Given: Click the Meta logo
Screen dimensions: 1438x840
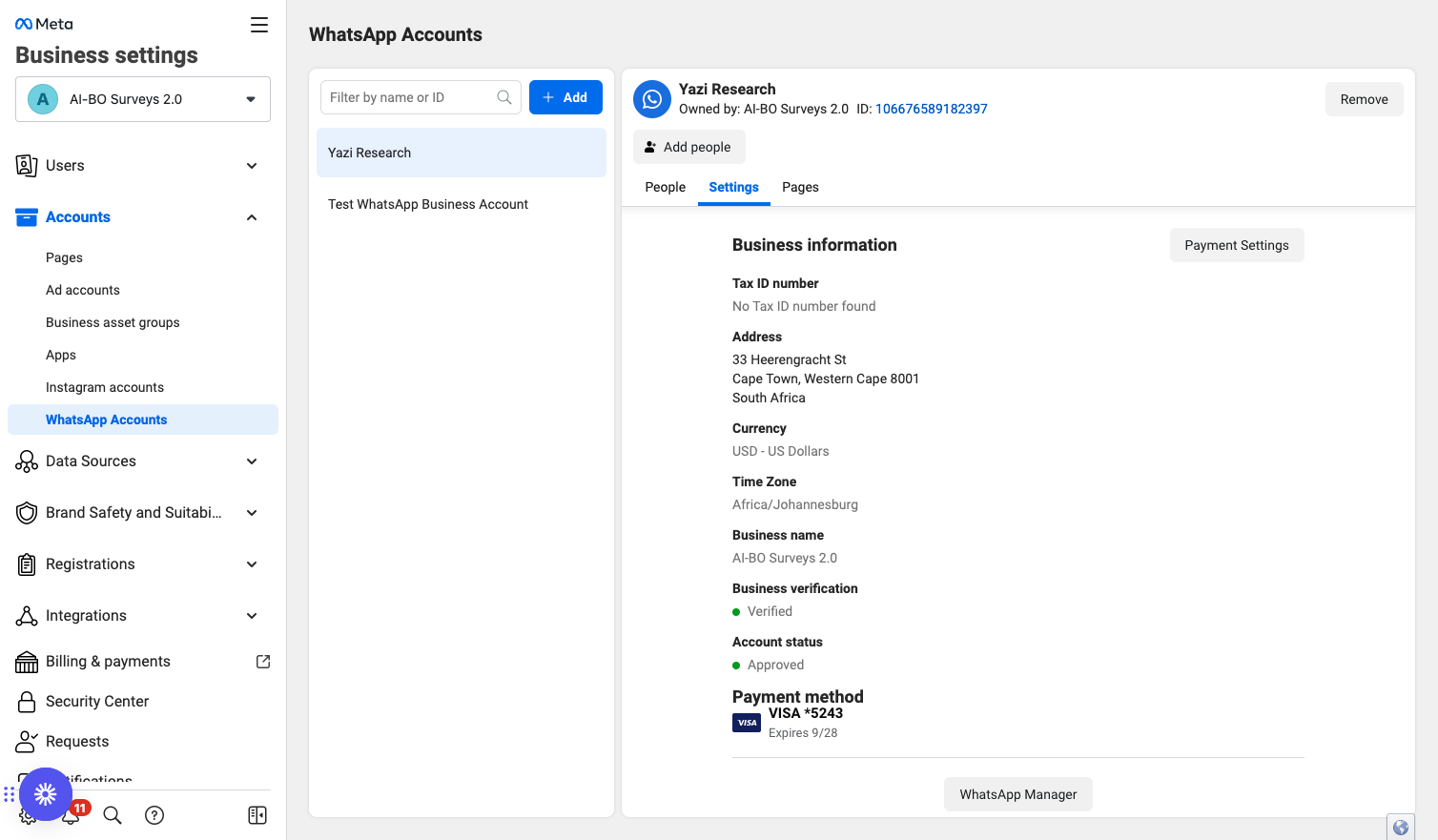Looking at the screenshot, I should 44,24.
